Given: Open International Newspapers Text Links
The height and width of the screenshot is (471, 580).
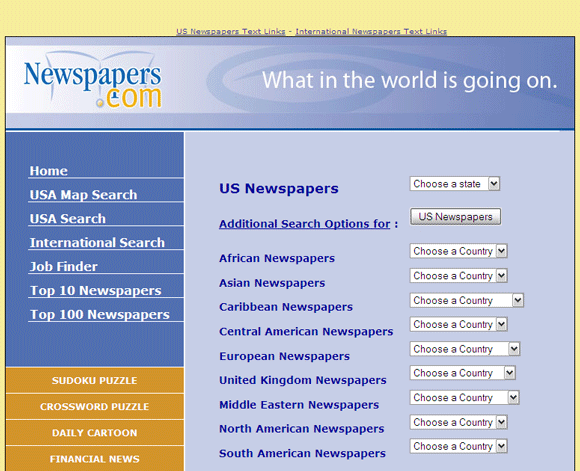Looking at the screenshot, I should [x=371, y=31].
